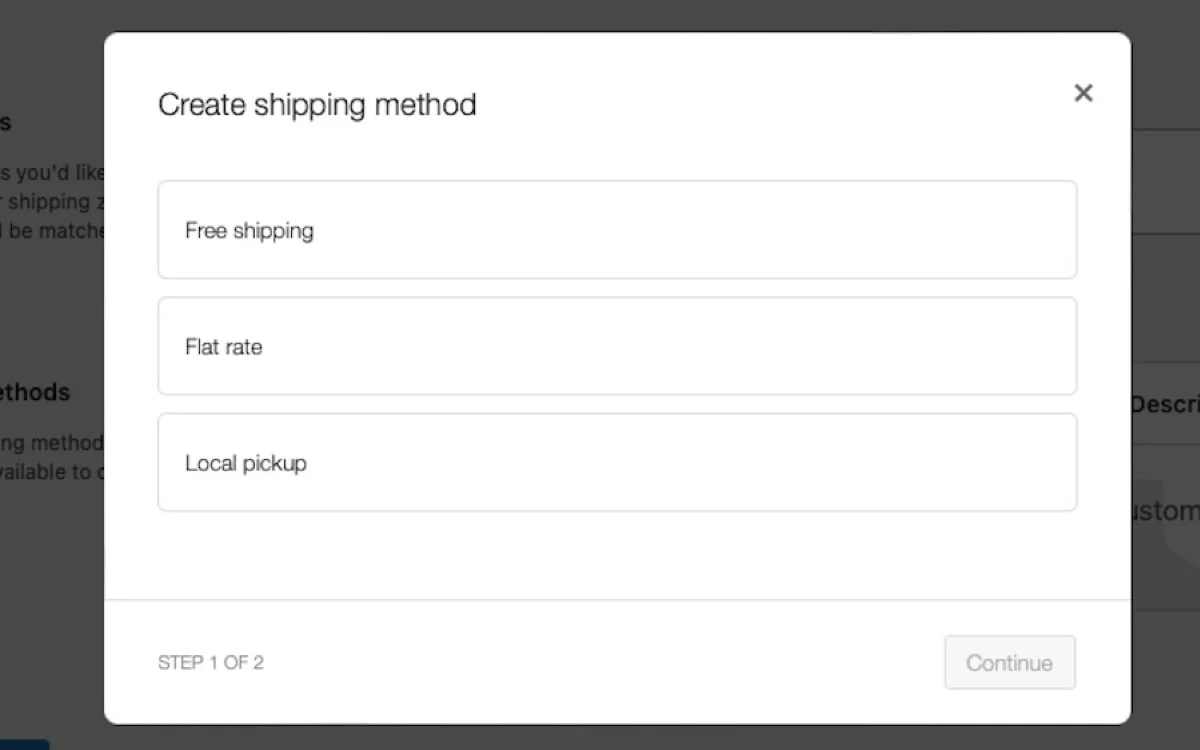Click the Free shipping label text
This screenshot has height=750, width=1200.
[x=248, y=230]
